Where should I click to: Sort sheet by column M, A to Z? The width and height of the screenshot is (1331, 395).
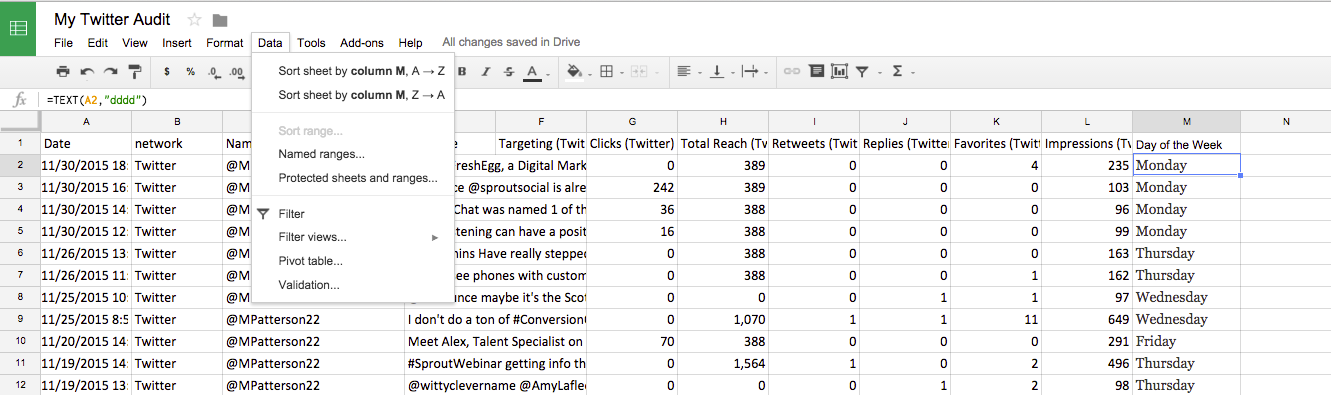(354, 71)
